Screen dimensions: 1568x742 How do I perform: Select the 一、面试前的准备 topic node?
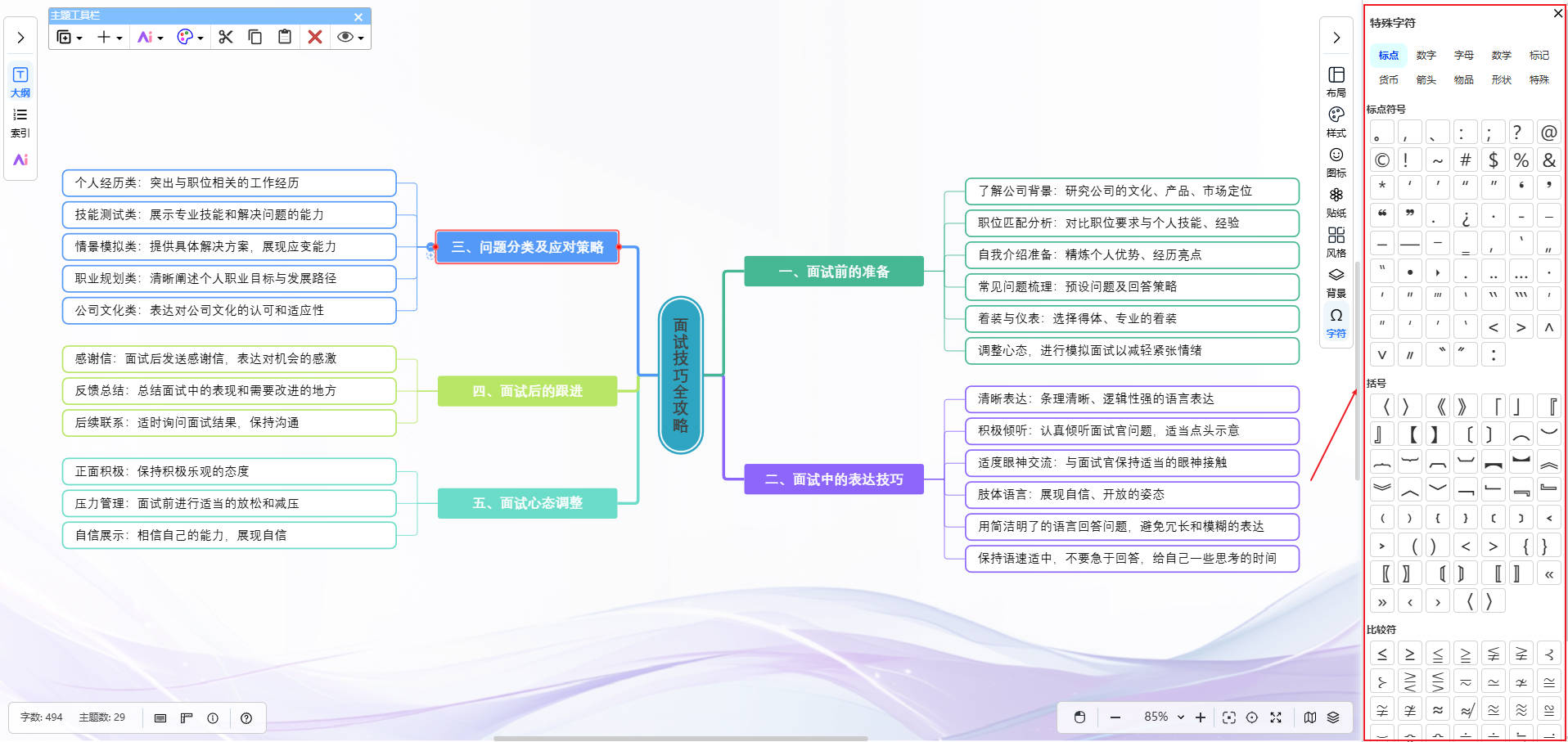point(833,272)
